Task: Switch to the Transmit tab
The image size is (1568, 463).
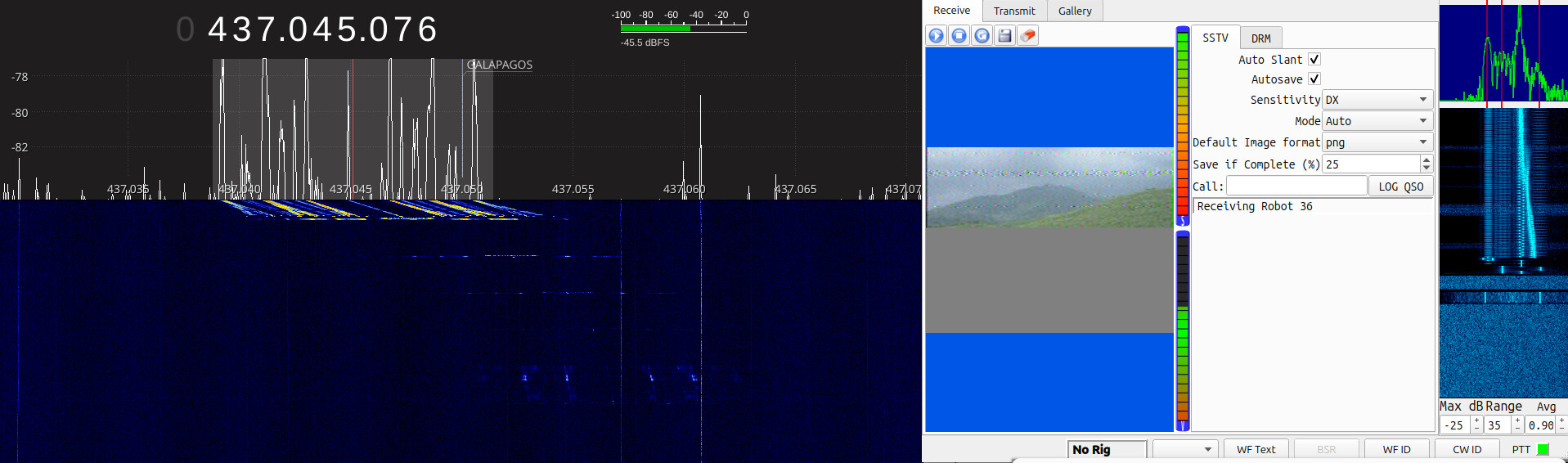Action: (x=1014, y=11)
